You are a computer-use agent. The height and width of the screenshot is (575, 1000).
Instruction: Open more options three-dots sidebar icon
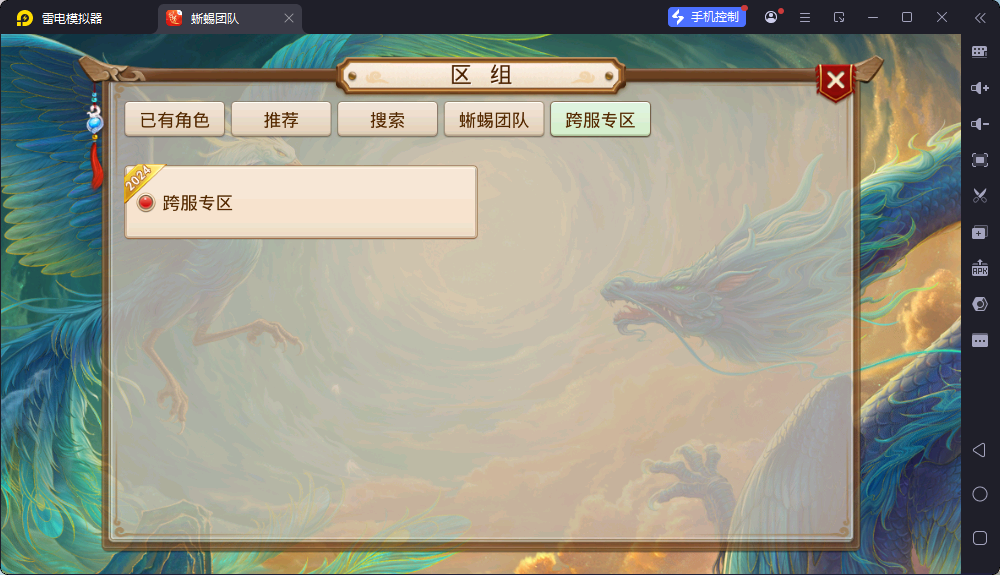pyautogui.click(x=980, y=341)
